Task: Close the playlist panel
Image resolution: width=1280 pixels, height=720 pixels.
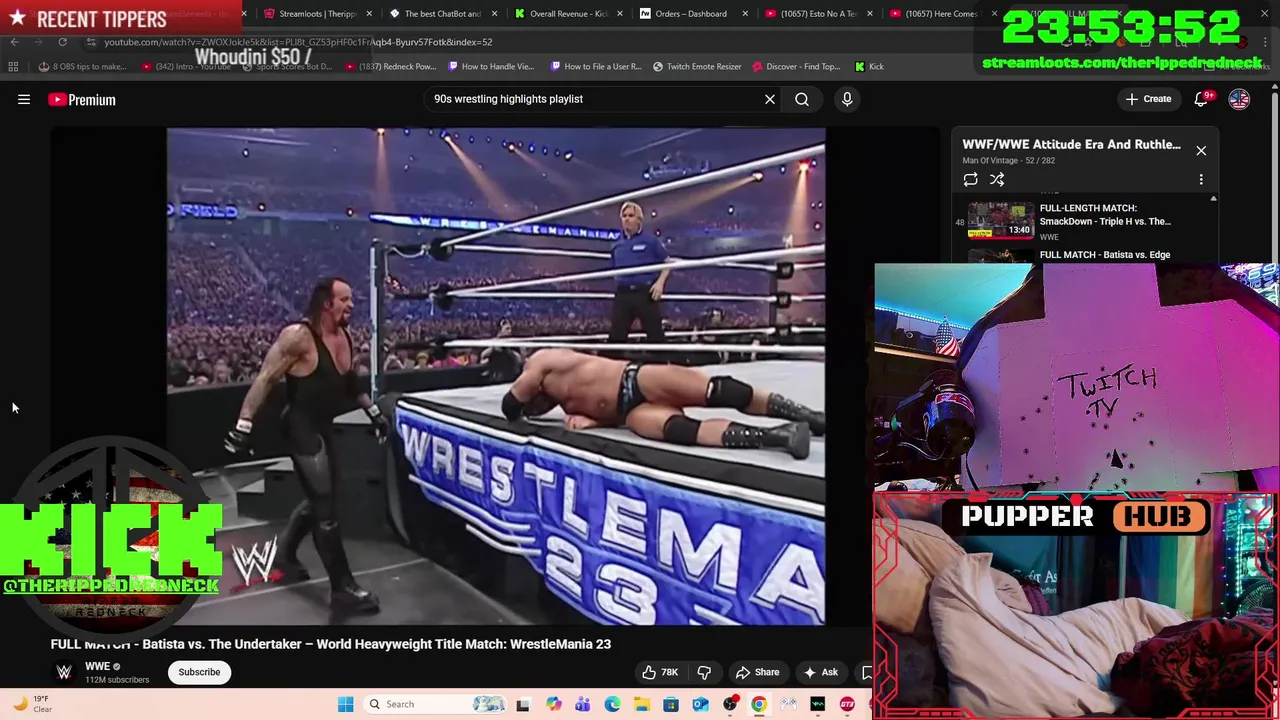Action: tap(1201, 151)
